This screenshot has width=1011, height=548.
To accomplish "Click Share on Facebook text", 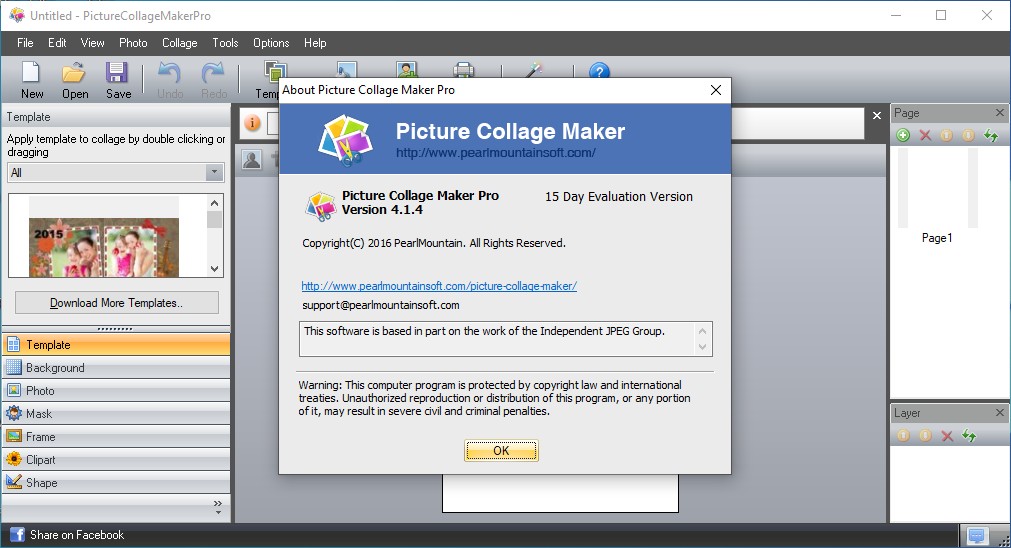I will 77,535.
